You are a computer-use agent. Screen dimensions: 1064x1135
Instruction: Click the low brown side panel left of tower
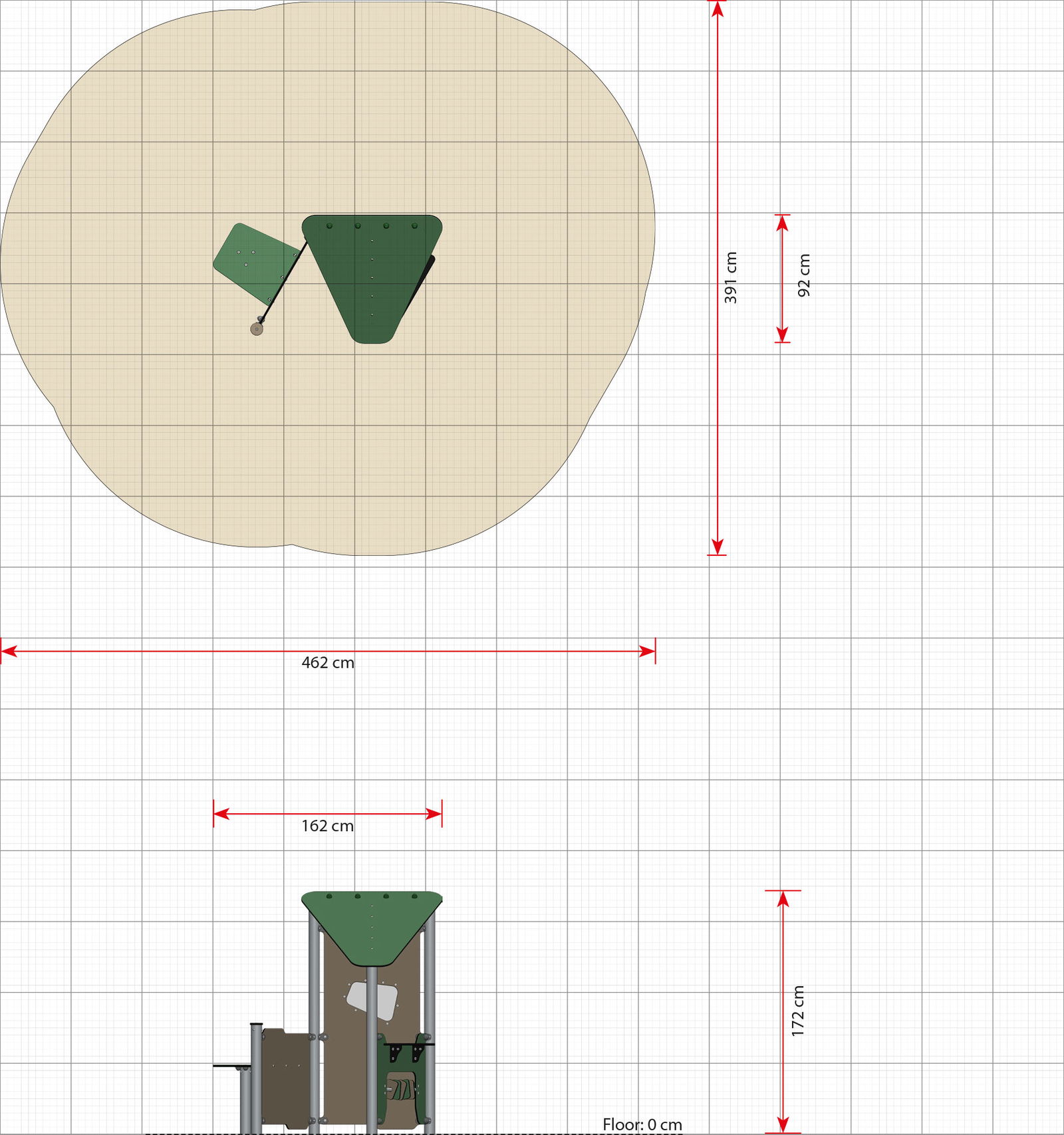click(x=284, y=1077)
